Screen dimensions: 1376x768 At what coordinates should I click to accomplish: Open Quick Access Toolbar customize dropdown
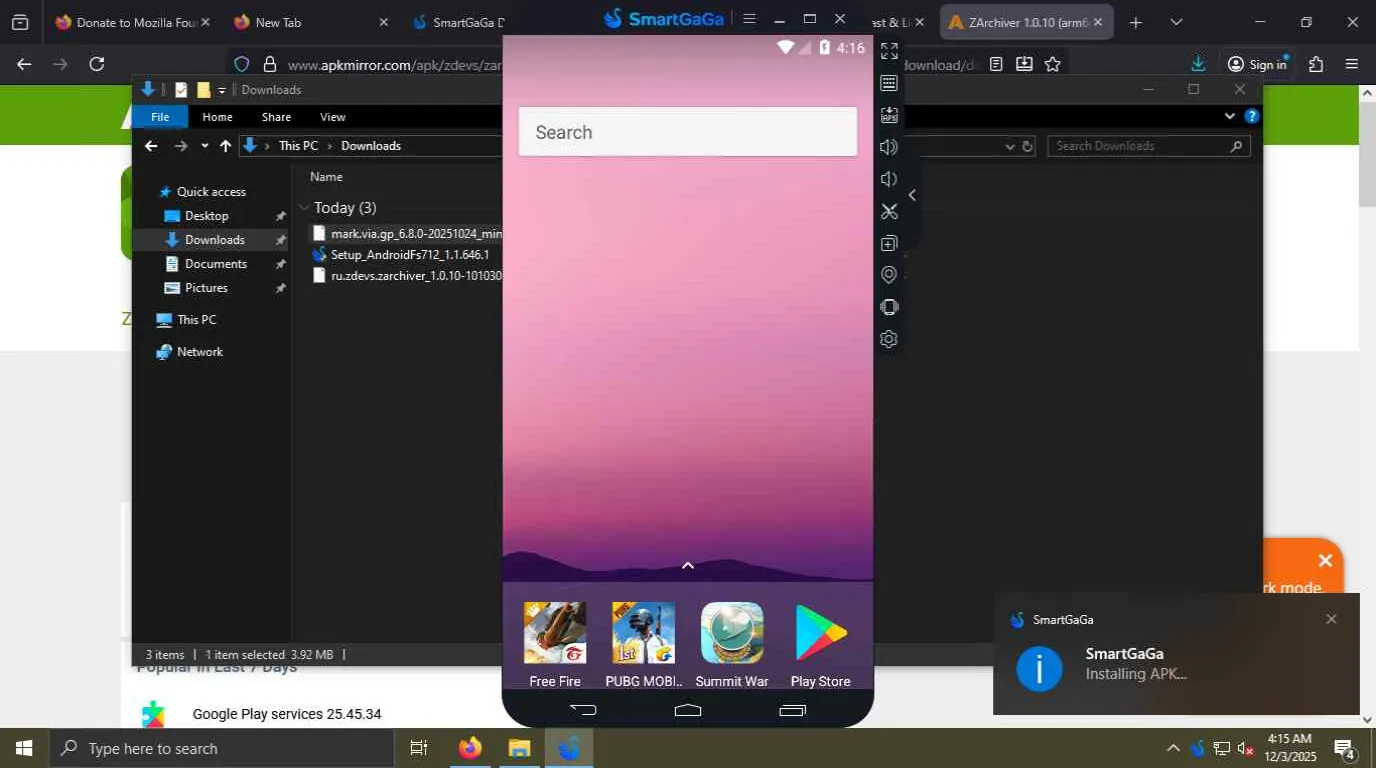click(222, 90)
